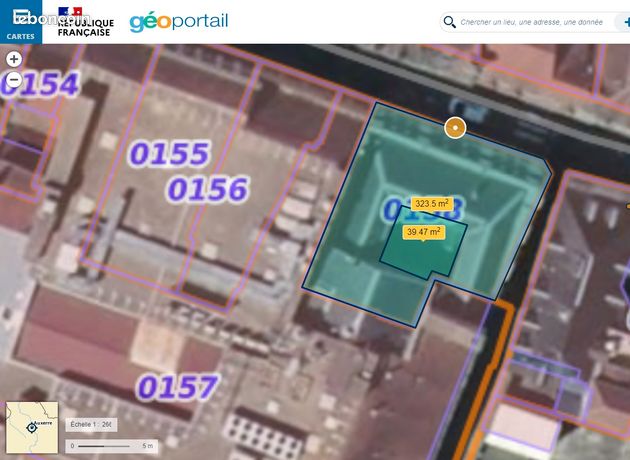
Task: Click the géoportail logo
Action: point(178,22)
